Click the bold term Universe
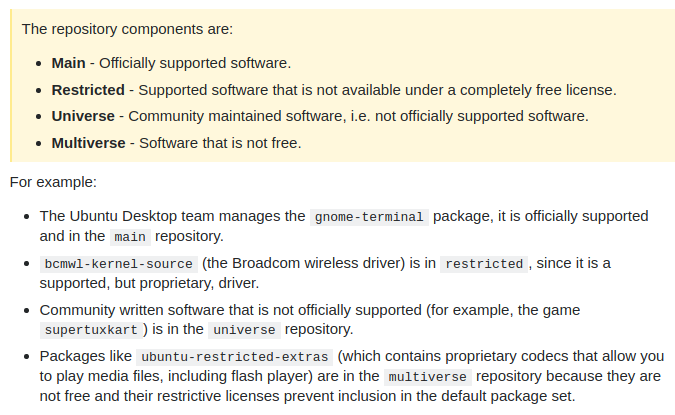 point(83,116)
